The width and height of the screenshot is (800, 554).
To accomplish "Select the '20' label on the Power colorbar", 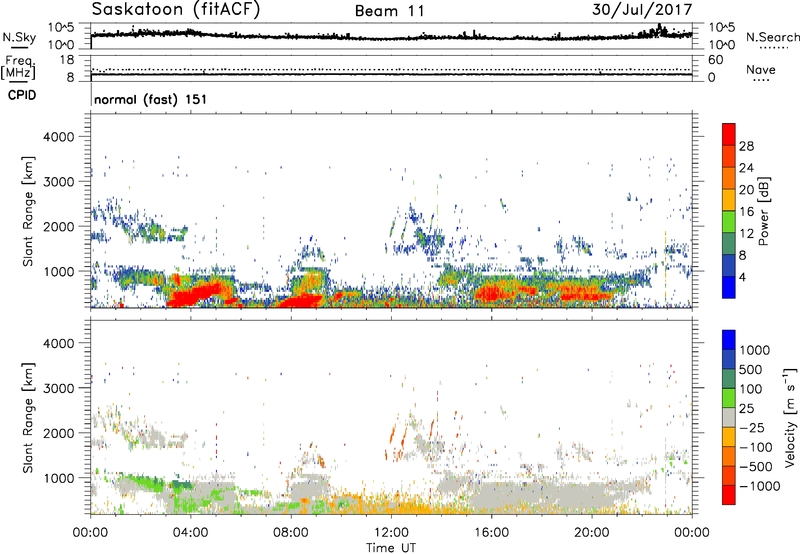I will coord(746,190).
